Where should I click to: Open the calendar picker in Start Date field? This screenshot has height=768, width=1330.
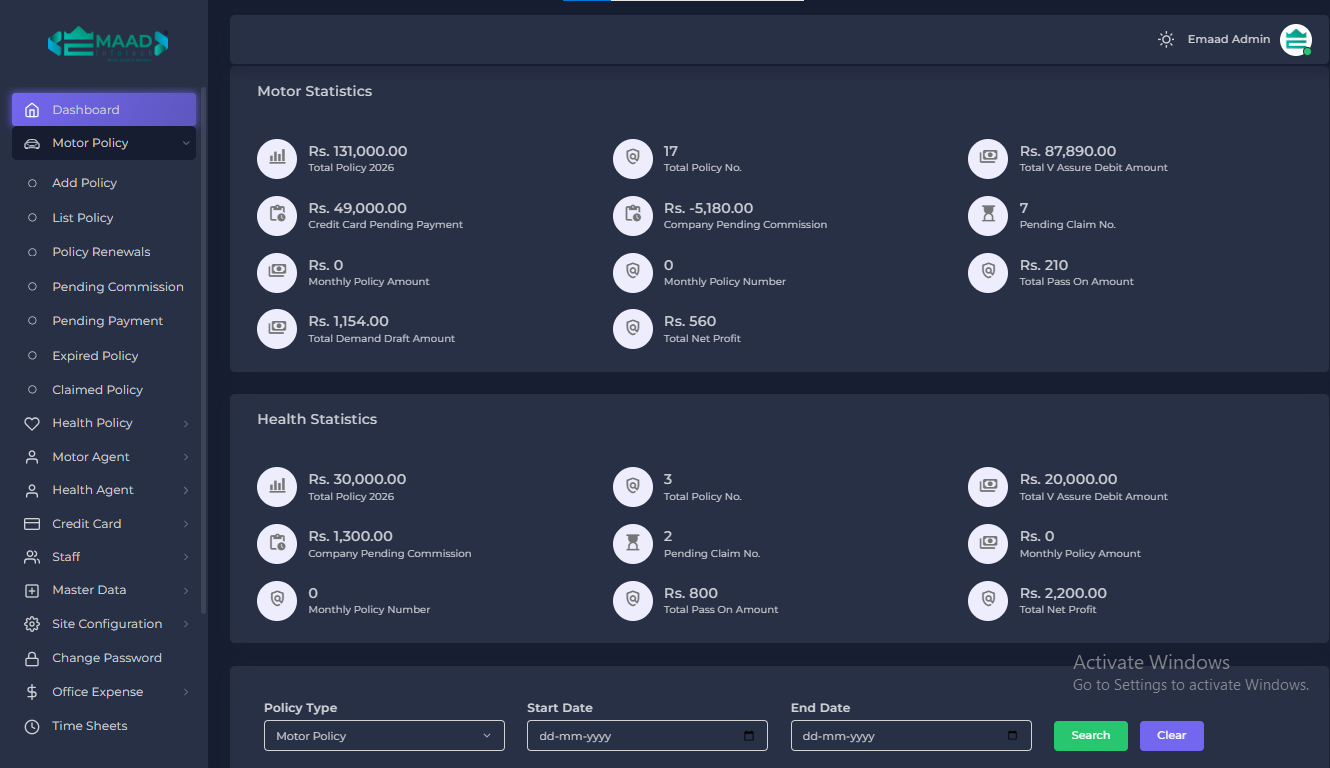[x=749, y=736]
